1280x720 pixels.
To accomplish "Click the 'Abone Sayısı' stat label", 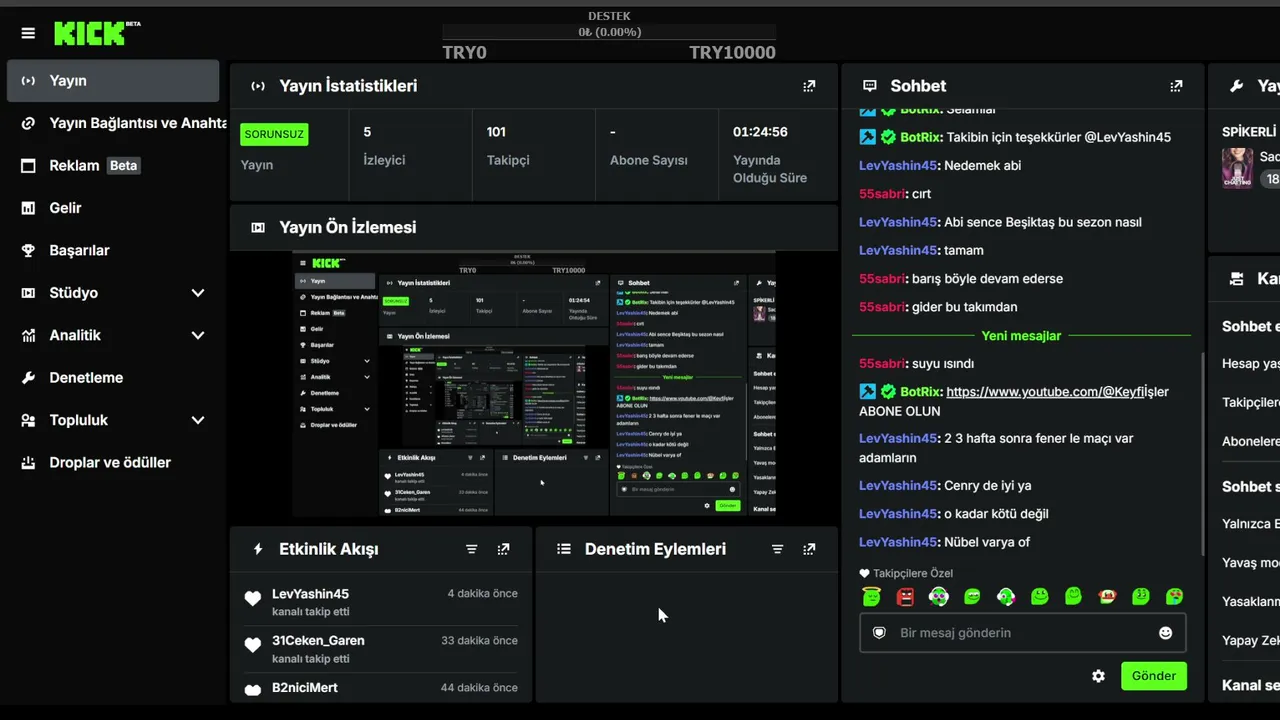I will tap(648, 161).
